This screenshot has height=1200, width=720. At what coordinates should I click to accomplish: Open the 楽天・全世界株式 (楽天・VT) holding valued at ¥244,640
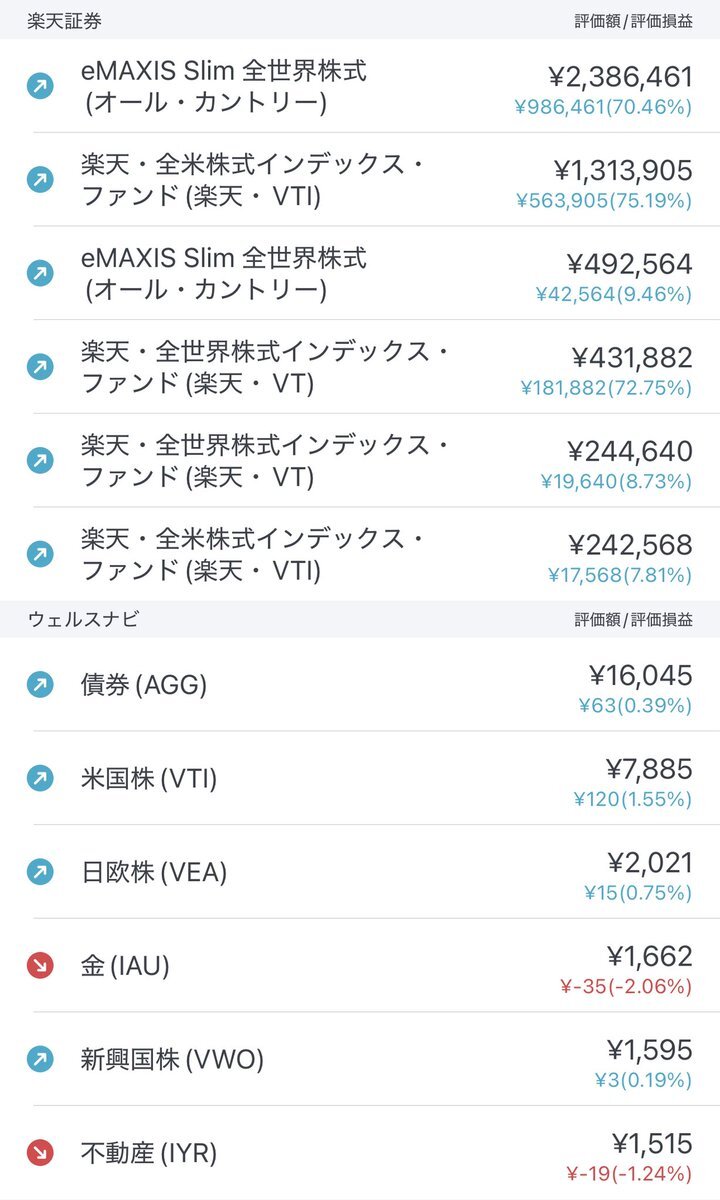coord(360,461)
